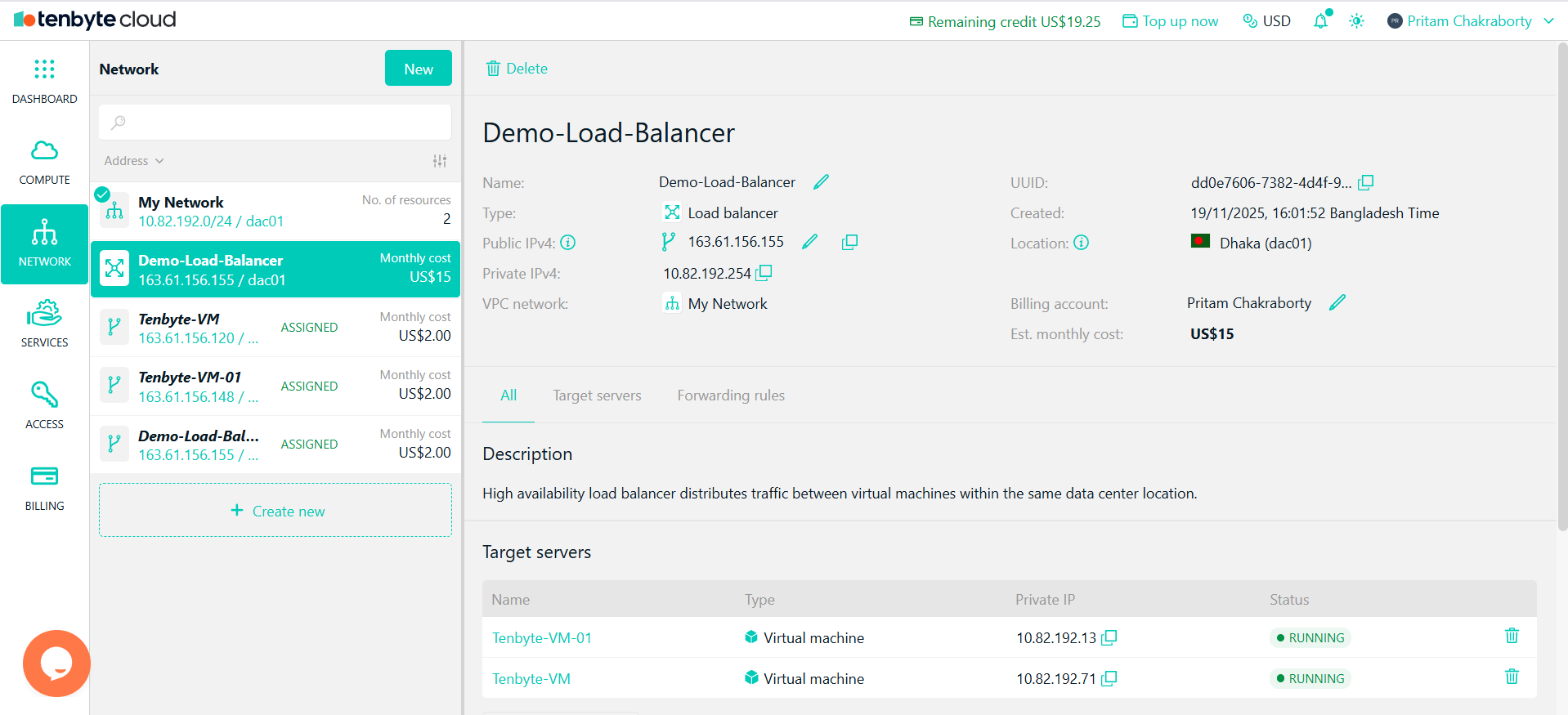Click the Tenbyte-VM IP branch icon
Image resolution: width=1568 pixels, height=715 pixels.
(114, 328)
